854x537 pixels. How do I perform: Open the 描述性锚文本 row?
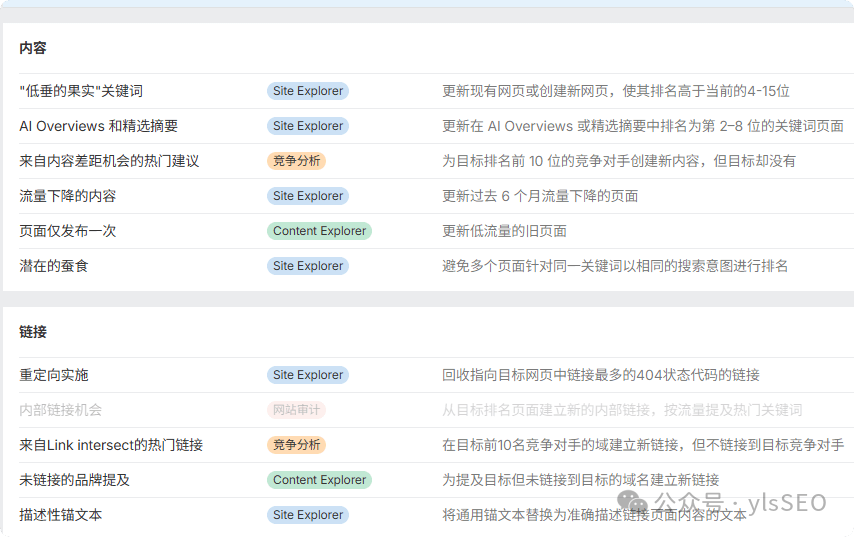pos(436,515)
